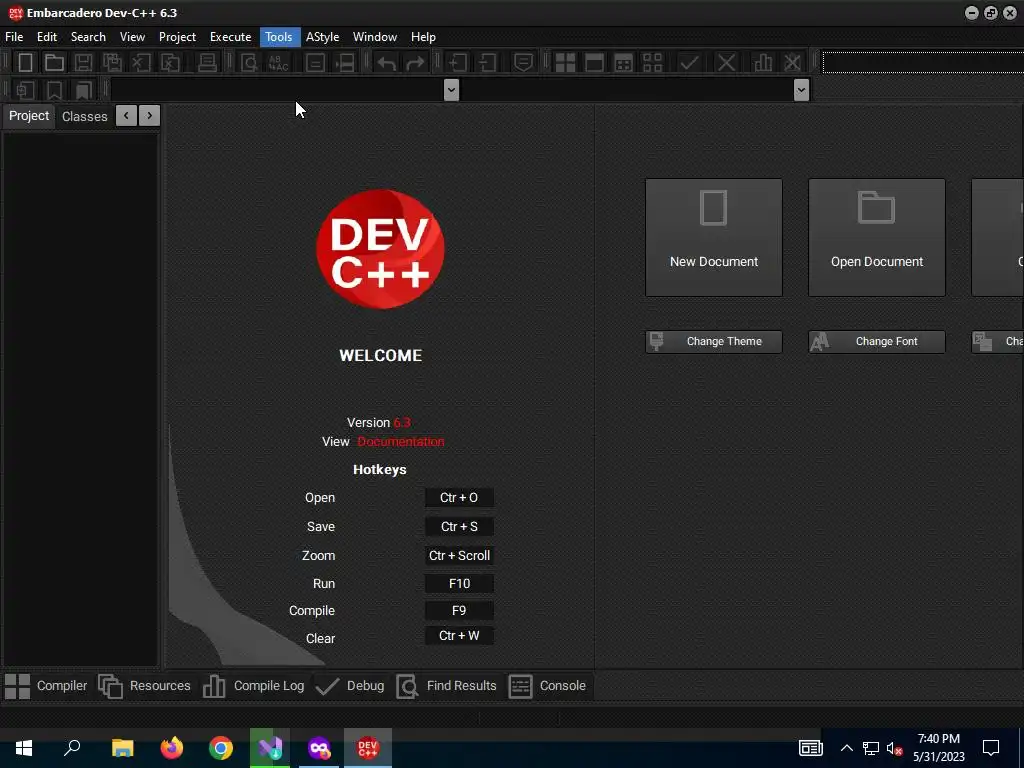Open the View menu
Viewport: 1024px width, 768px height.
point(132,37)
